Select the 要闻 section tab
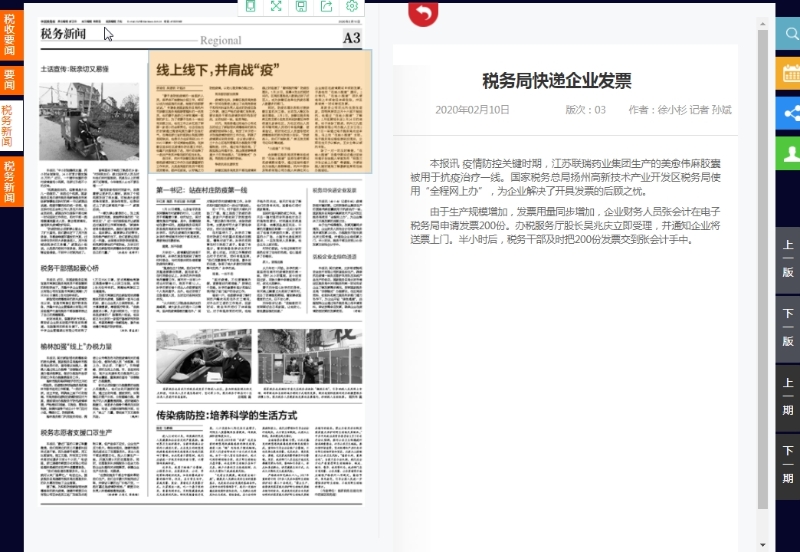Screen dimensions: 800x552 [x=9, y=80]
